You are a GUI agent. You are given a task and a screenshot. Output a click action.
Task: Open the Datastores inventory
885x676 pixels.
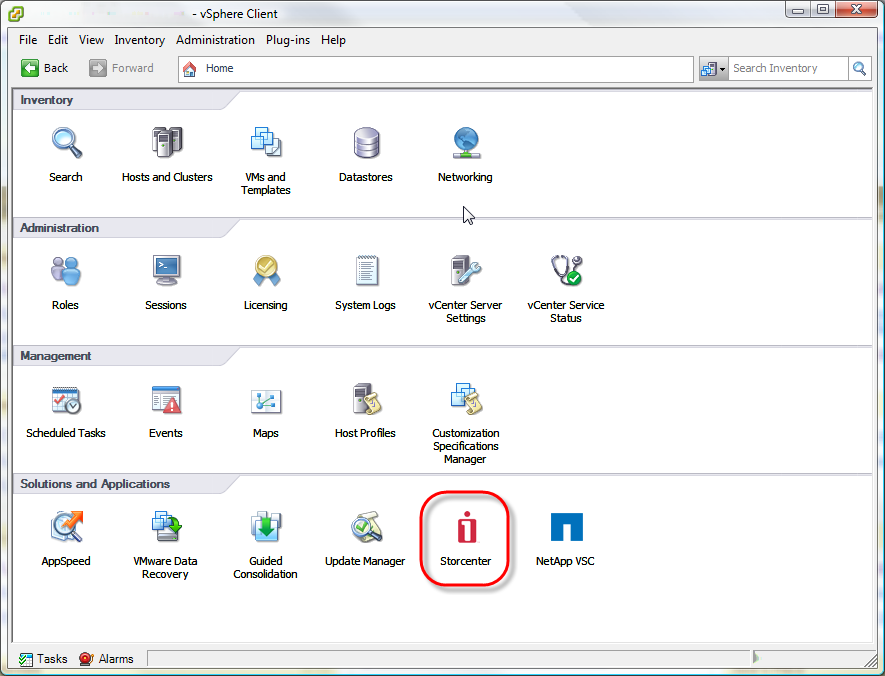coord(366,142)
